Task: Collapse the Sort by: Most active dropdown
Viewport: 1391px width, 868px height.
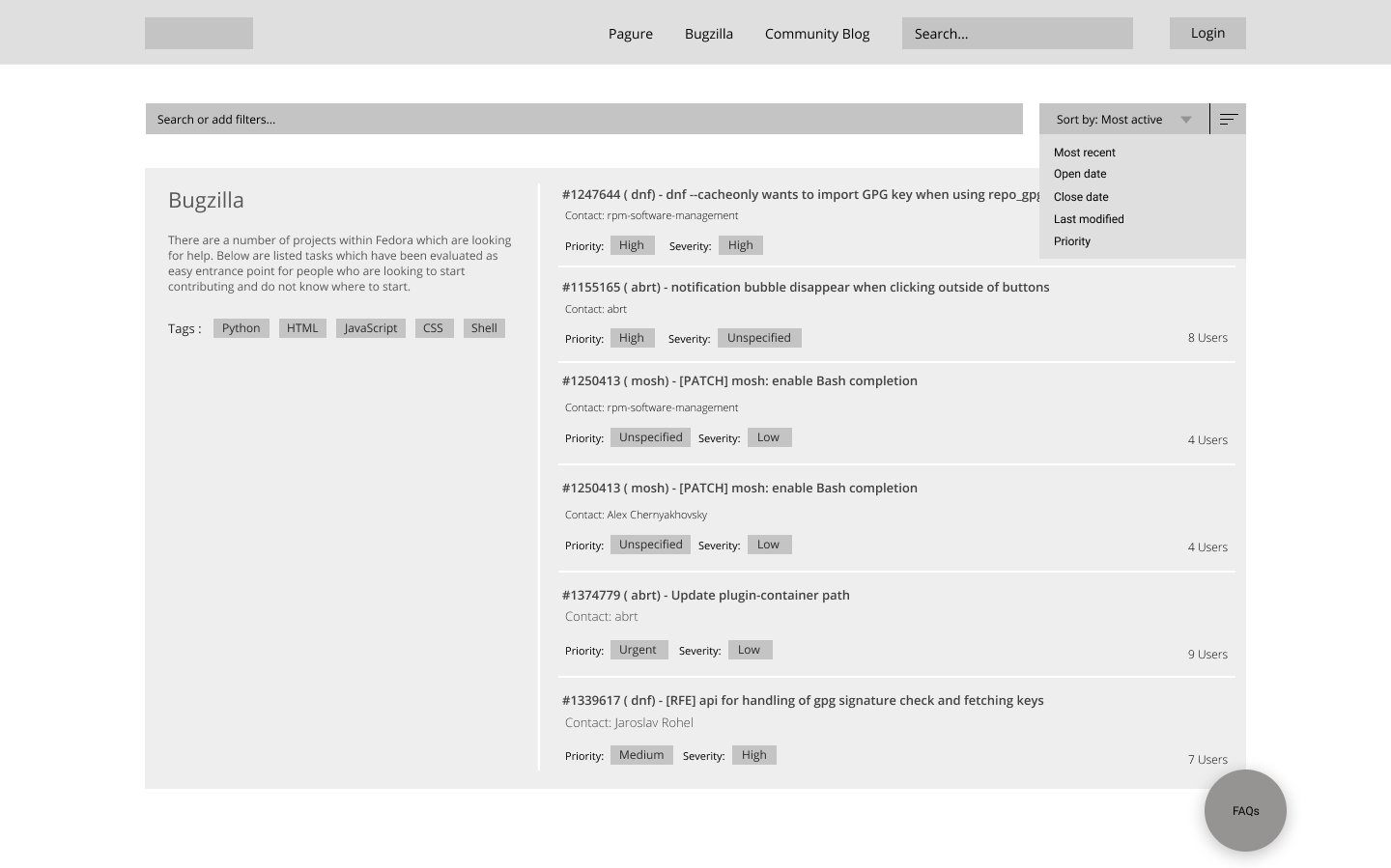Action: 1124,119
